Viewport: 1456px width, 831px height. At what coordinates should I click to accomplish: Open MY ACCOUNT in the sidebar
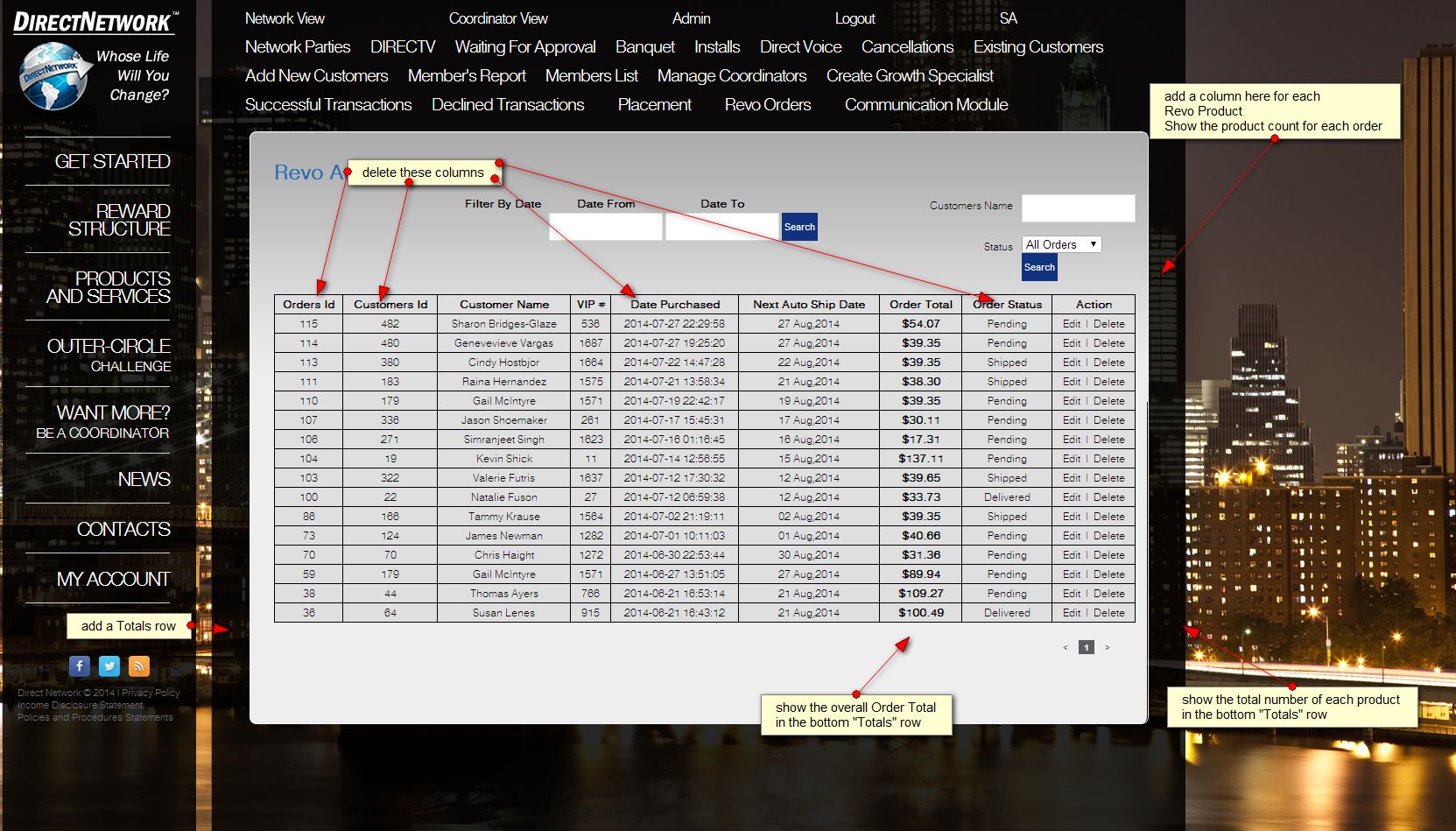point(114,580)
